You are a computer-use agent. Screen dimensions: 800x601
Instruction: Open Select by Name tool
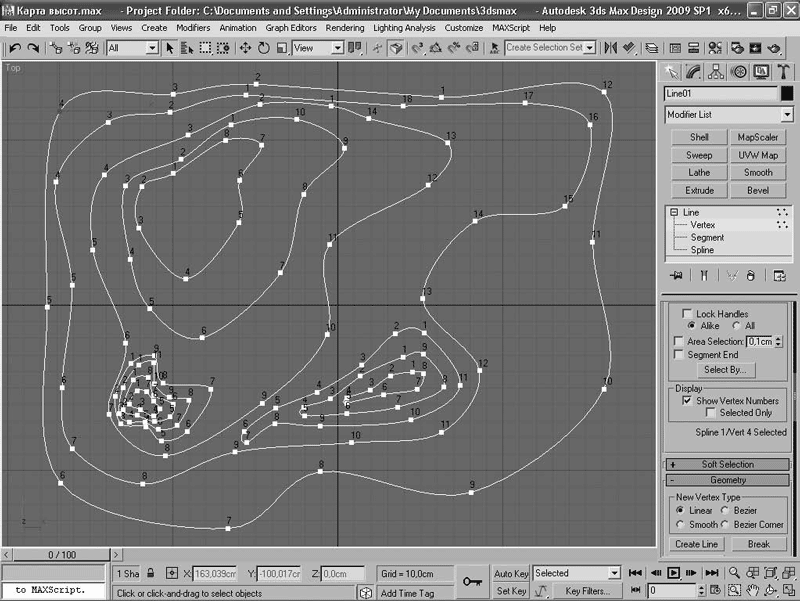(x=187, y=48)
